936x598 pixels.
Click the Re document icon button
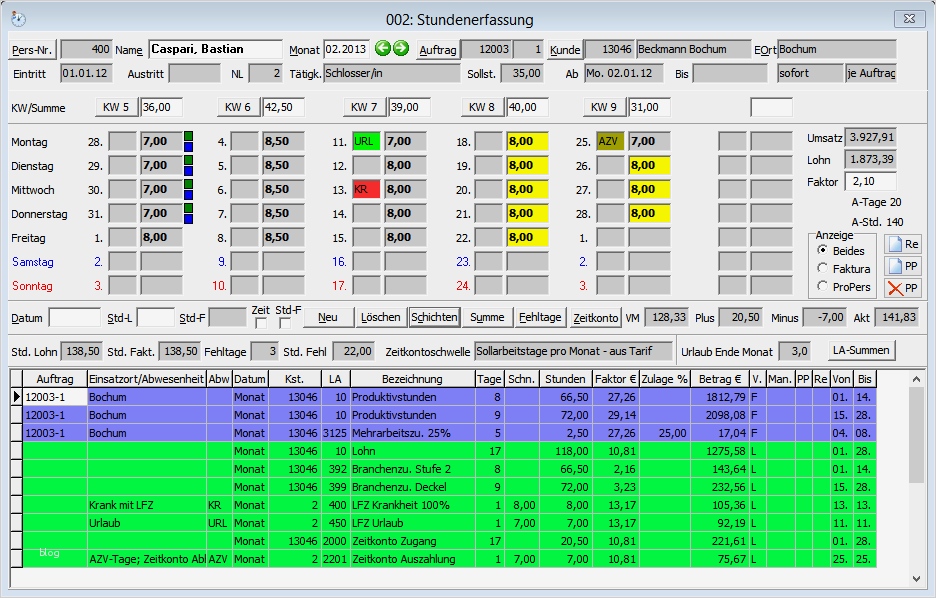tap(903, 244)
